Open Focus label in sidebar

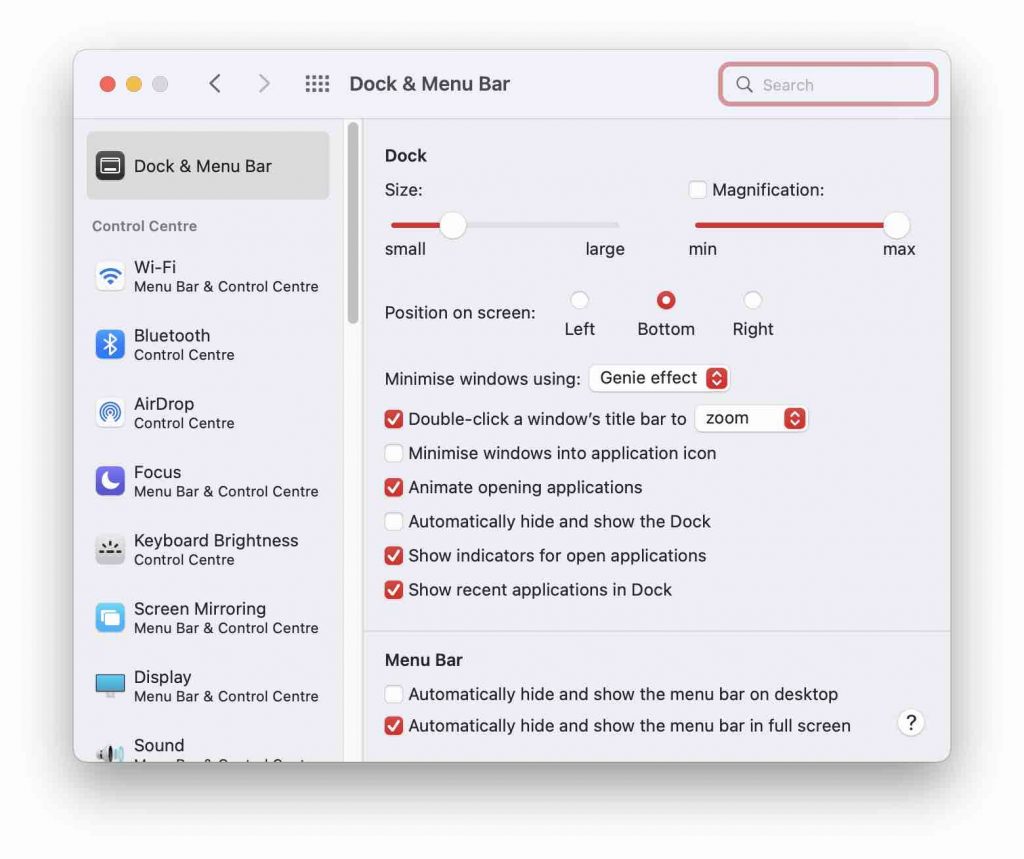[x=157, y=472]
